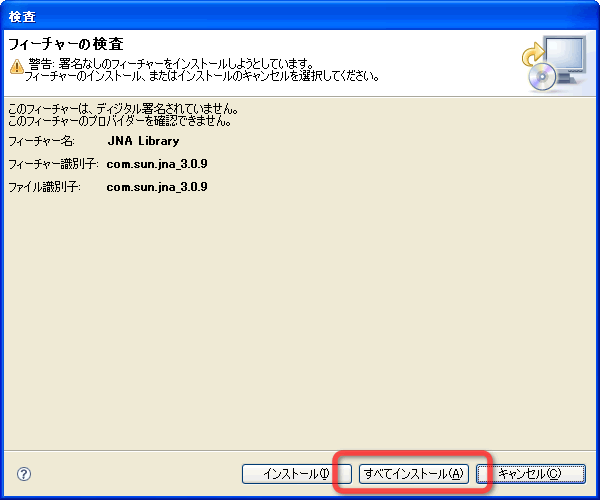Click the line asking to select install or cancel
600x500 pixels.
tap(202, 76)
